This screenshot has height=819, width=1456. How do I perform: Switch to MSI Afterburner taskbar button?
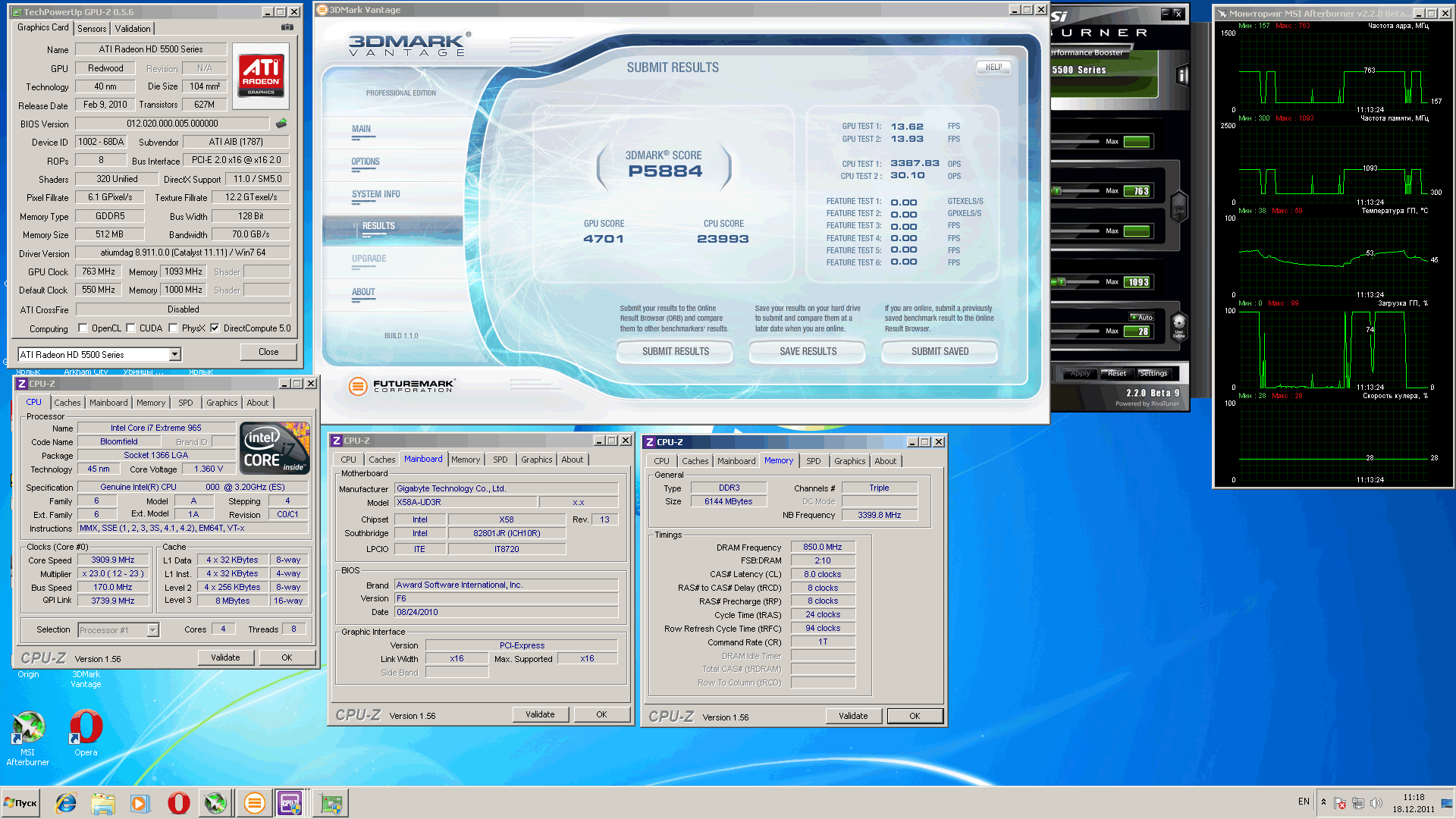216,802
